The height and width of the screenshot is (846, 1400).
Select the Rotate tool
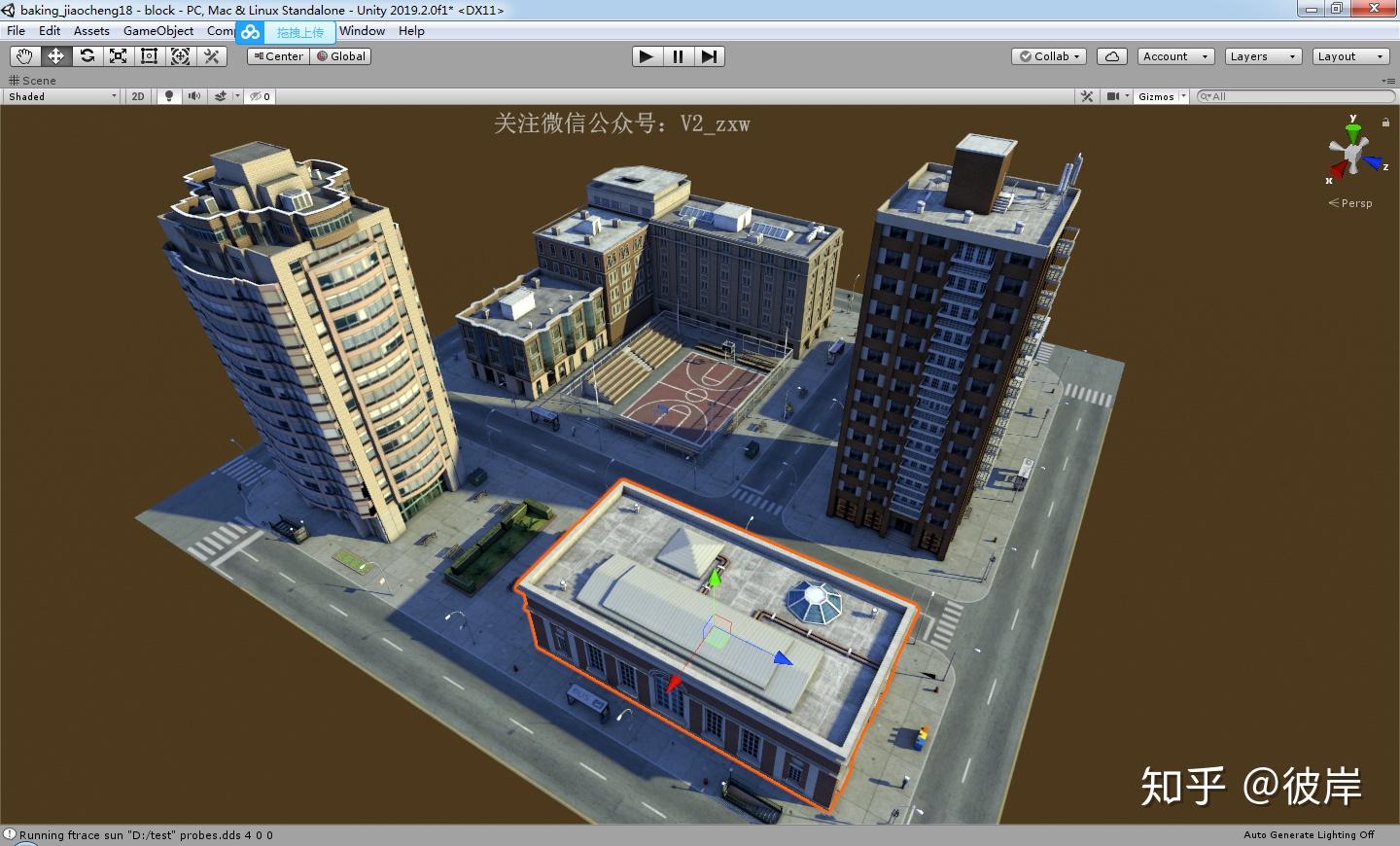point(87,56)
